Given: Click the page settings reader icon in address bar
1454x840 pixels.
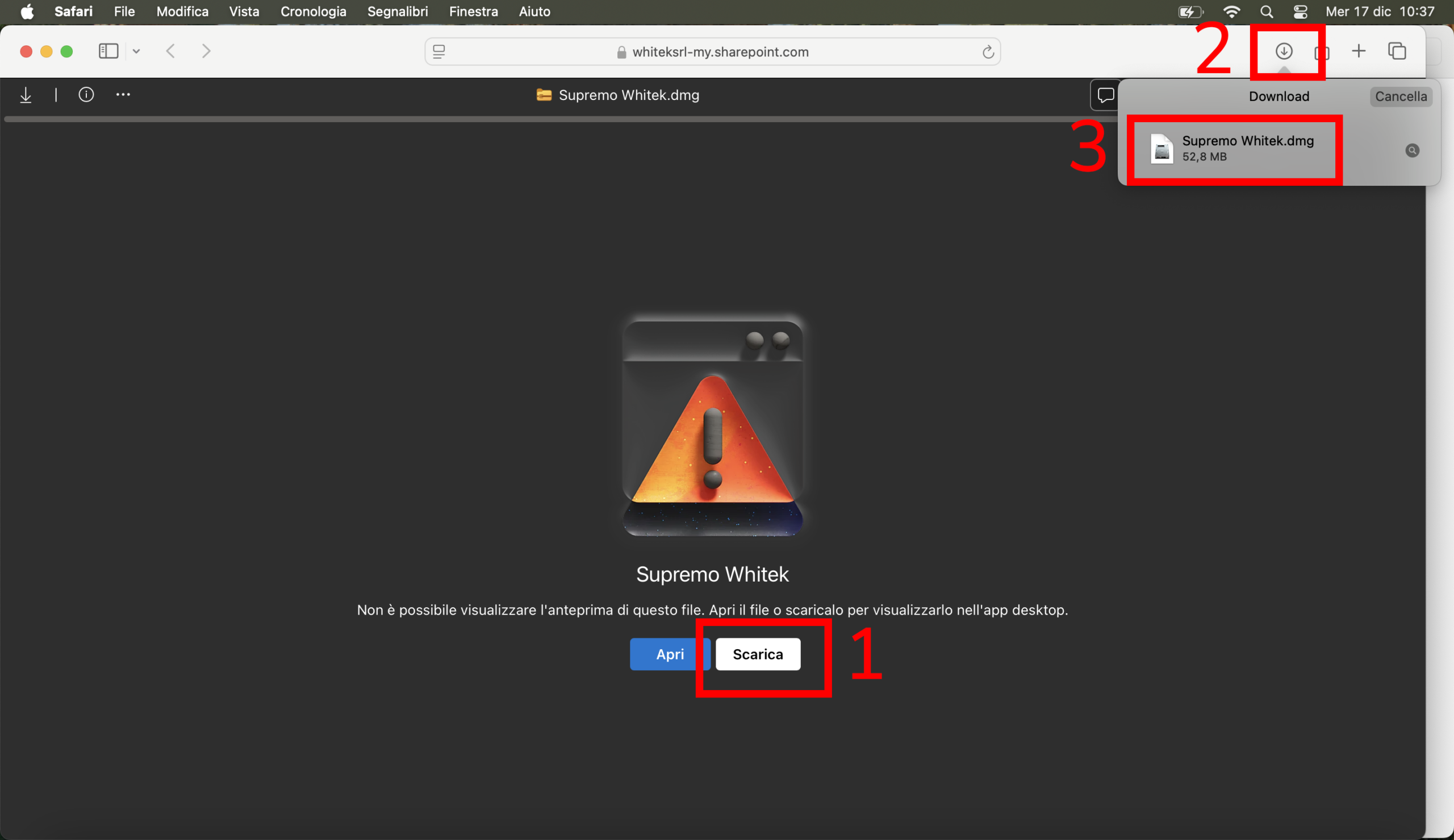Looking at the screenshot, I should (439, 52).
